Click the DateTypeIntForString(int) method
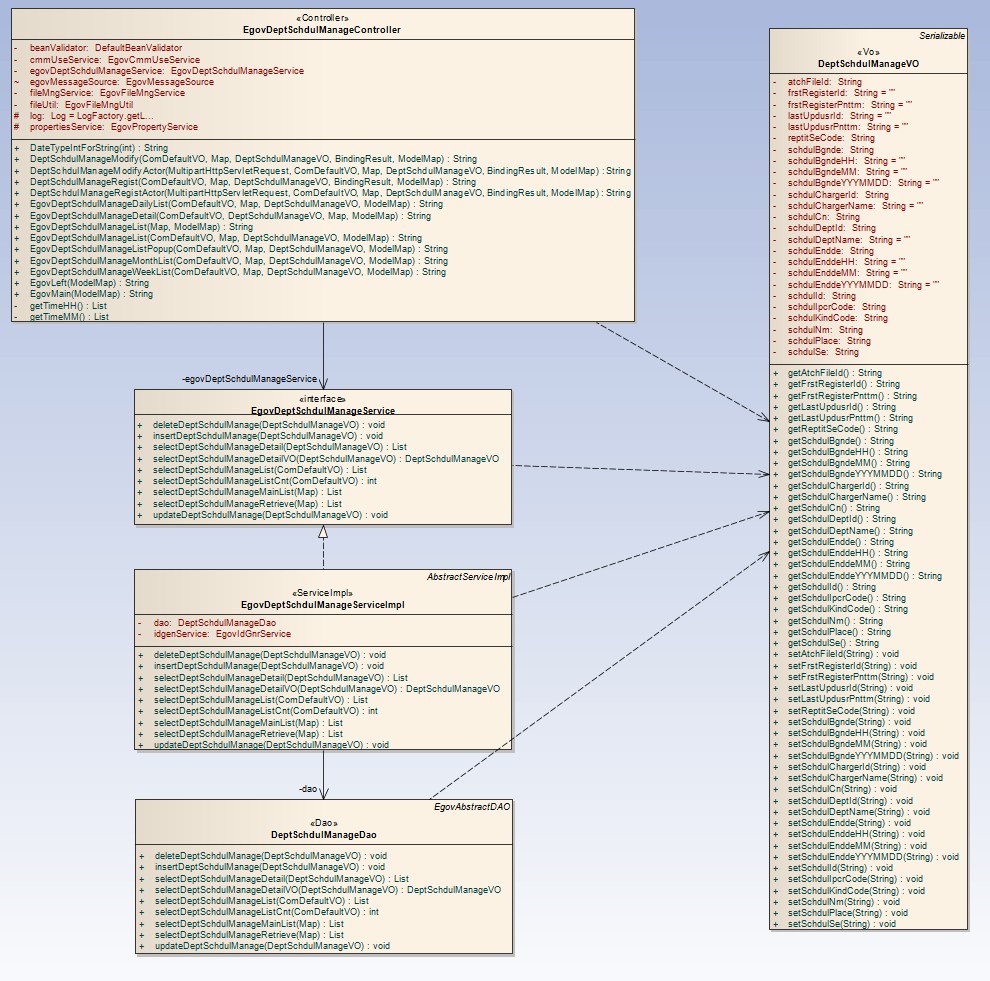Screen dimensions: 990x981 (99, 147)
